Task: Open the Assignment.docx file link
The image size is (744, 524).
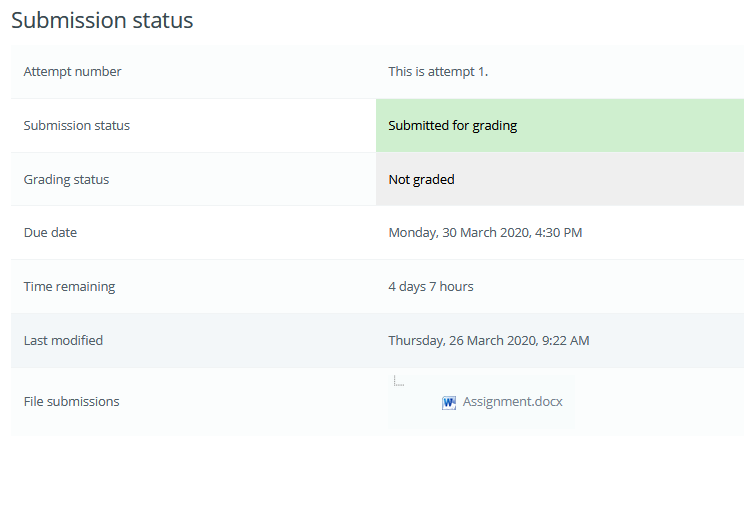Action: pos(512,402)
